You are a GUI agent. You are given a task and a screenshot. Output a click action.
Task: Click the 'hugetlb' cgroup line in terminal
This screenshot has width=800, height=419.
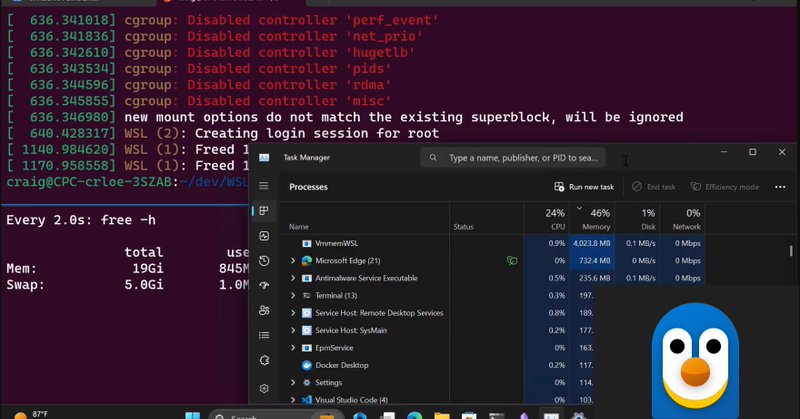pos(211,53)
